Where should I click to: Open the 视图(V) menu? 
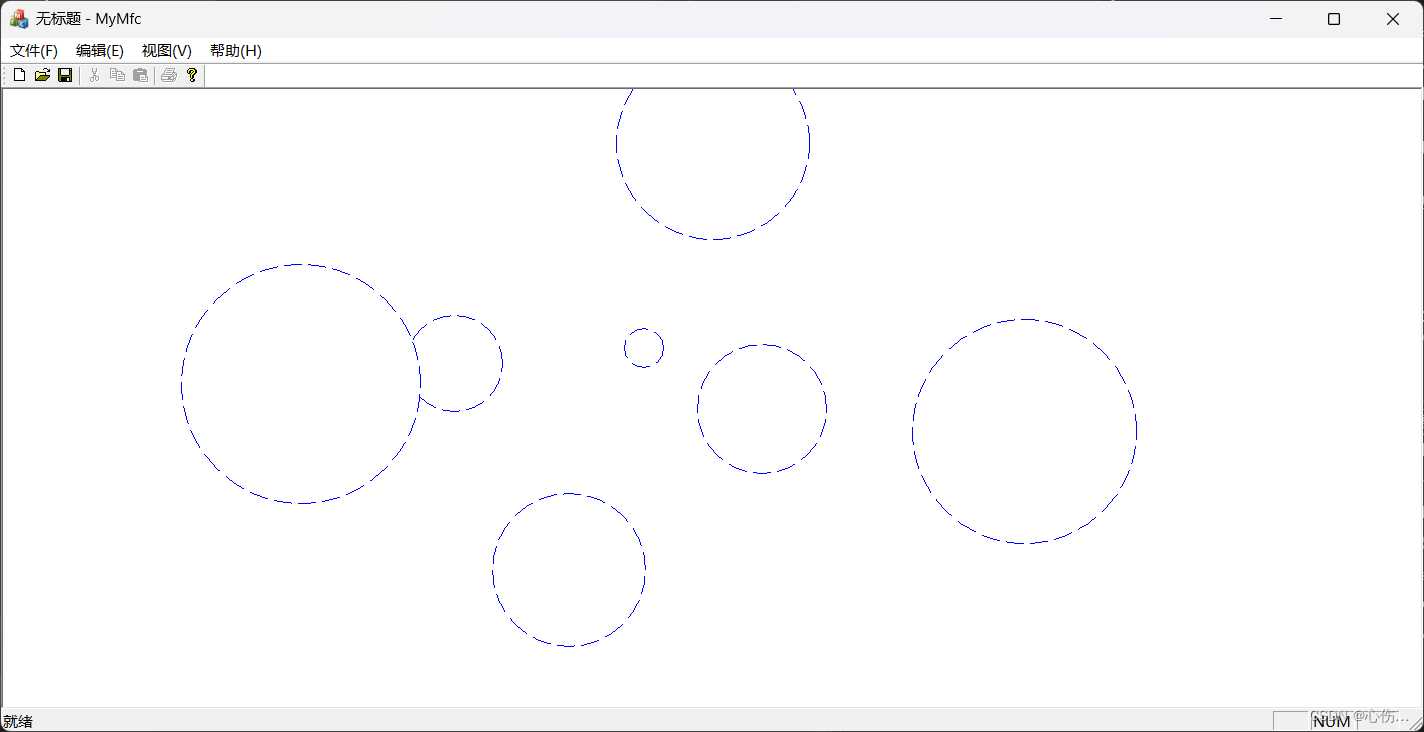click(167, 51)
